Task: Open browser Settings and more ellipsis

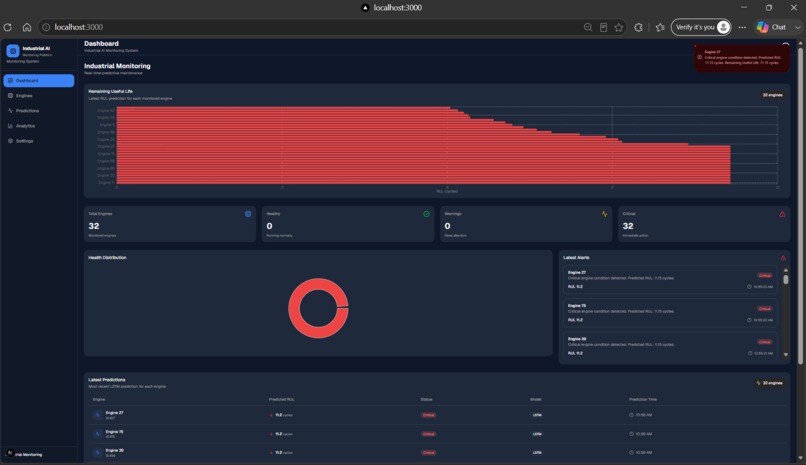Action: pos(742,27)
